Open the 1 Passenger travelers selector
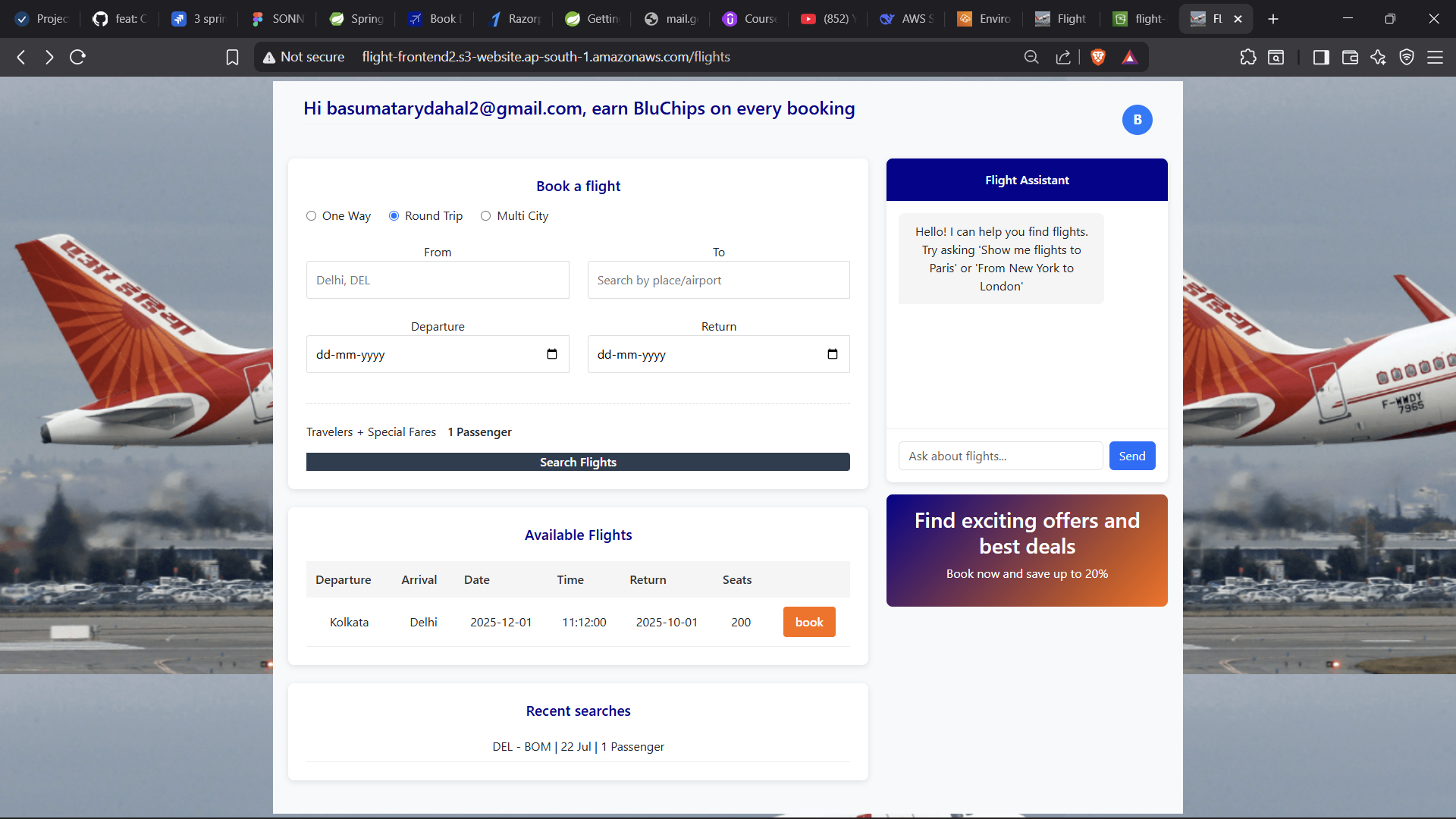 (x=479, y=431)
